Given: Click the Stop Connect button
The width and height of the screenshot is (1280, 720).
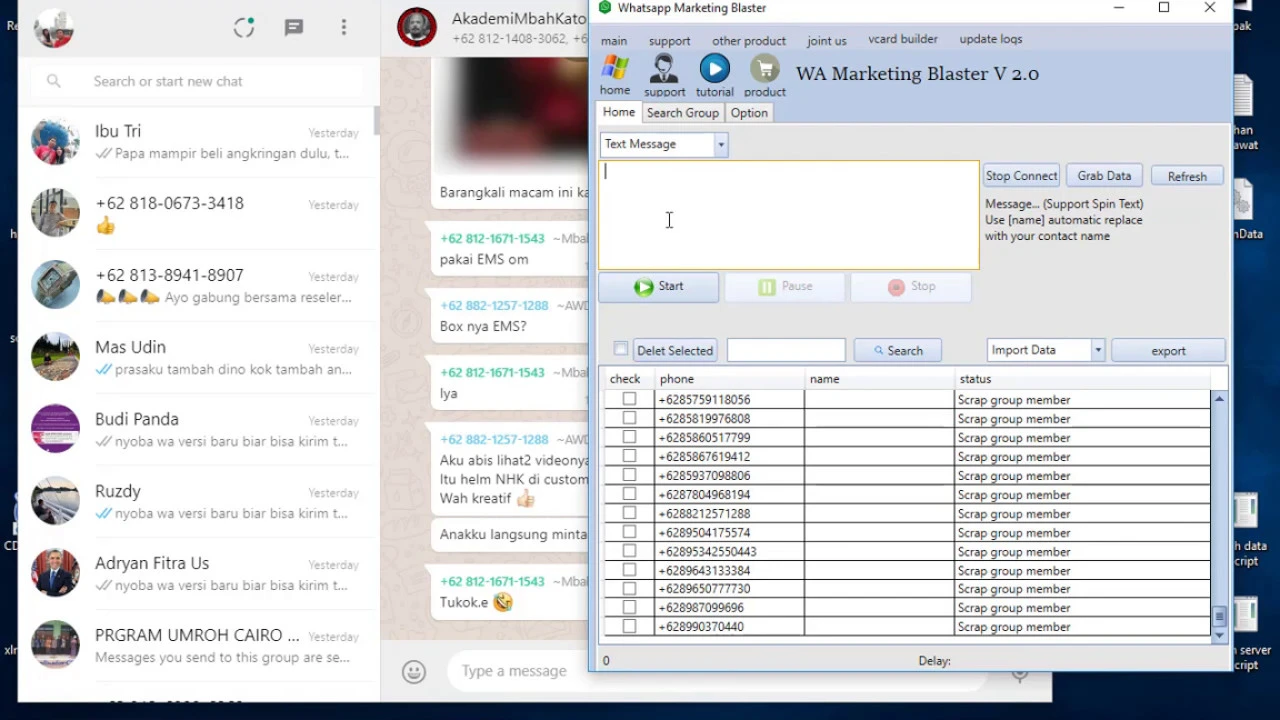Looking at the screenshot, I should (1021, 176).
